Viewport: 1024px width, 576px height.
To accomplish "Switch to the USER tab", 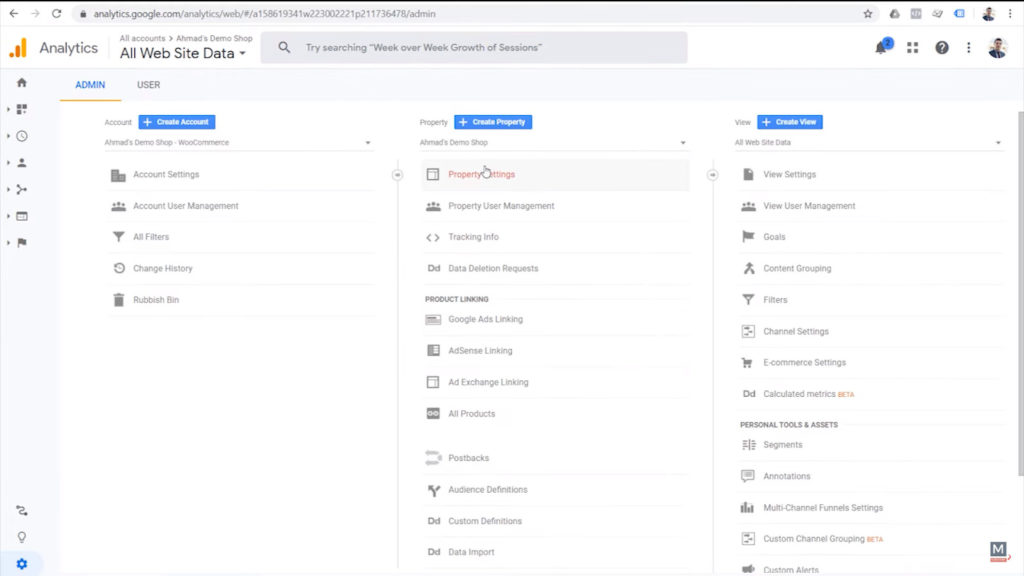I will pyautogui.click(x=148, y=85).
